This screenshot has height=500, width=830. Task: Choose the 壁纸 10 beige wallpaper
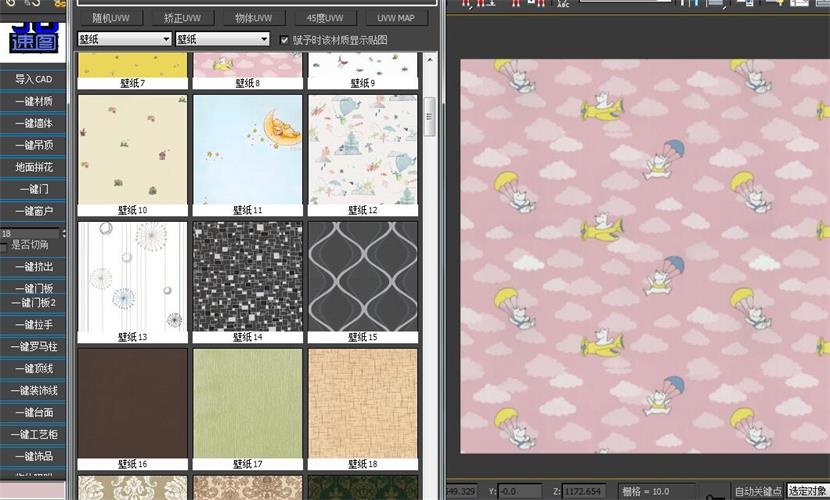pos(132,150)
